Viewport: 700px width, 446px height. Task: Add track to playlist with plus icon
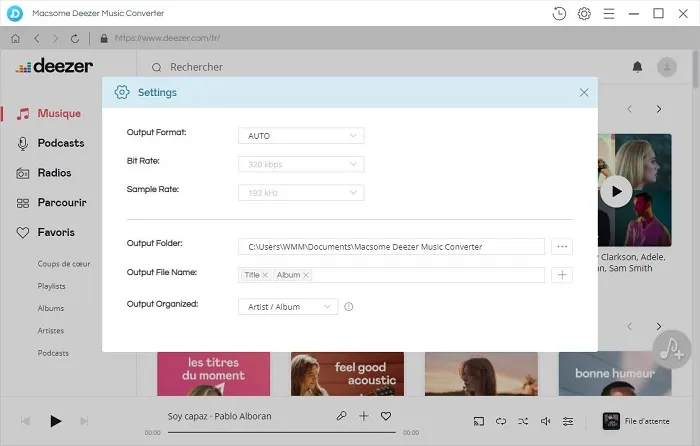pos(364,416)
